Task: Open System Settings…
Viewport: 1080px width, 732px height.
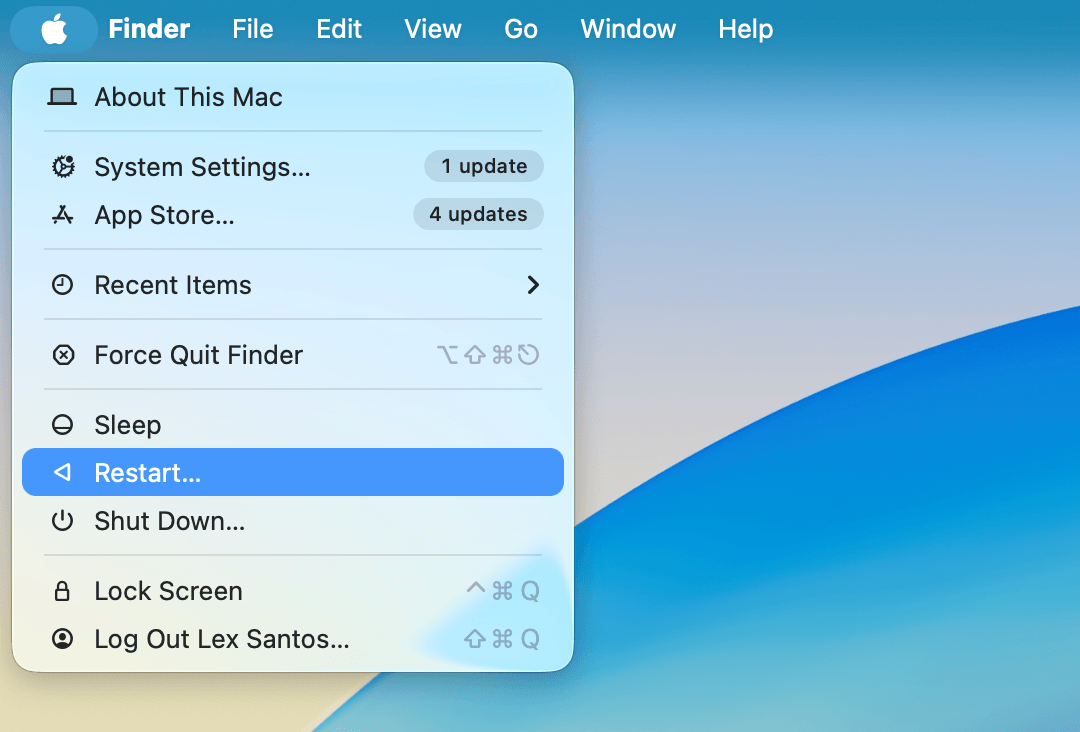Action: [293, 167]
